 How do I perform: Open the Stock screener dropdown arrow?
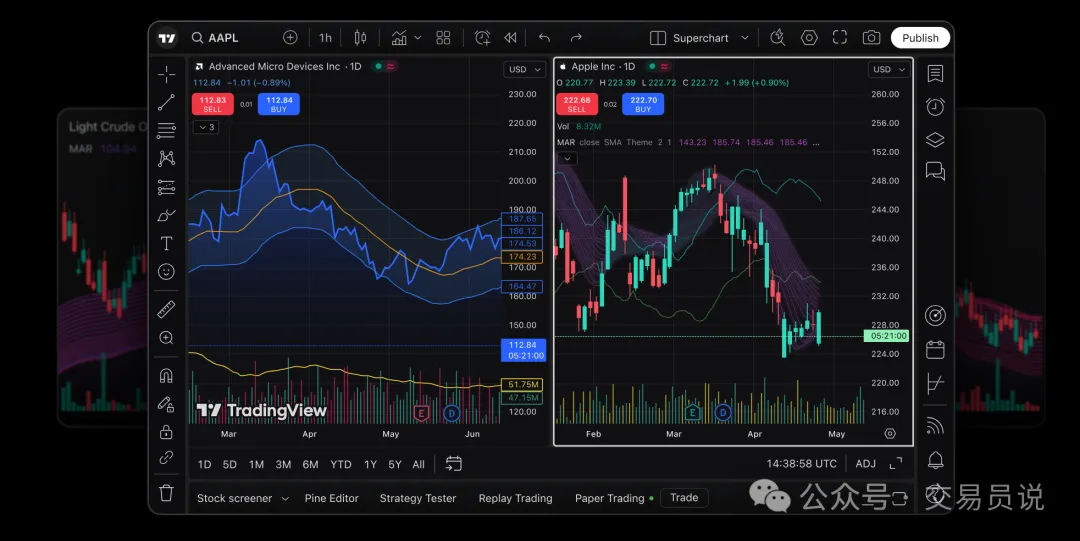[x=285, y=498]
